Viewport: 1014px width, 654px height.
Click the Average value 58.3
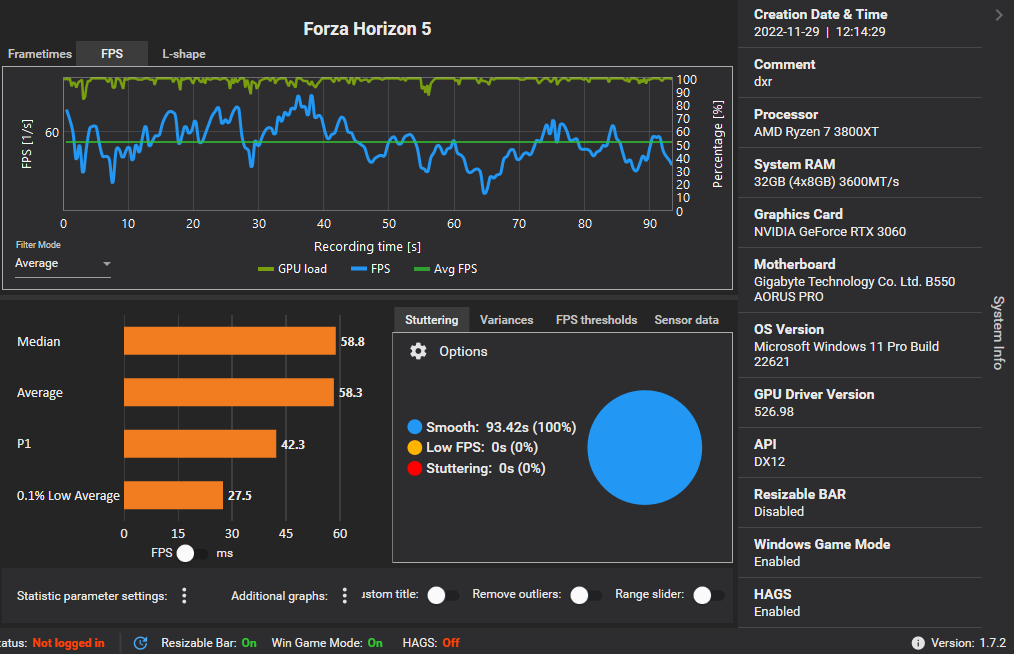[351, 393]
